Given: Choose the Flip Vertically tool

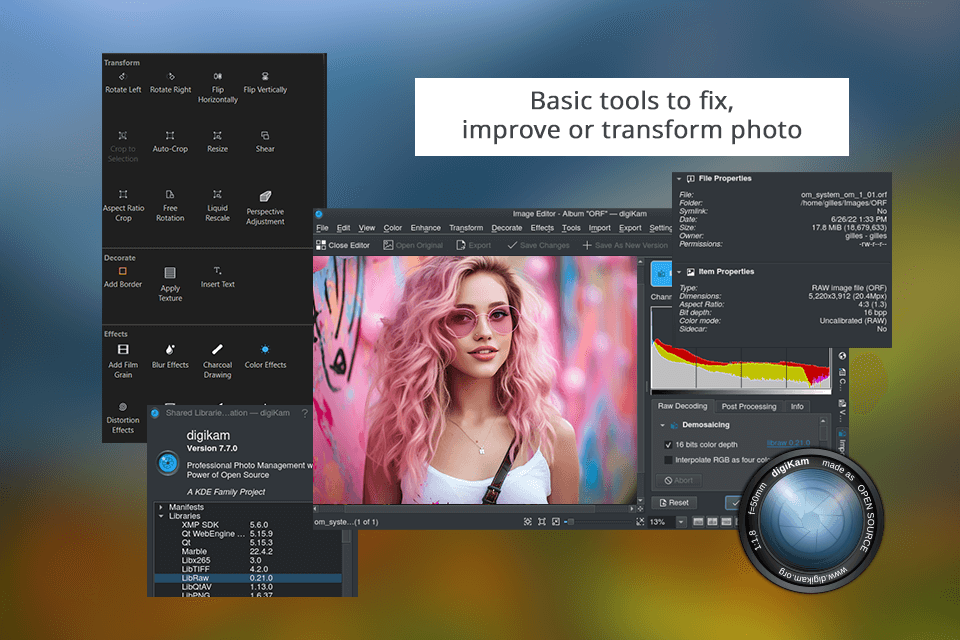Looking at the screenshot, I should click(265, 83).
